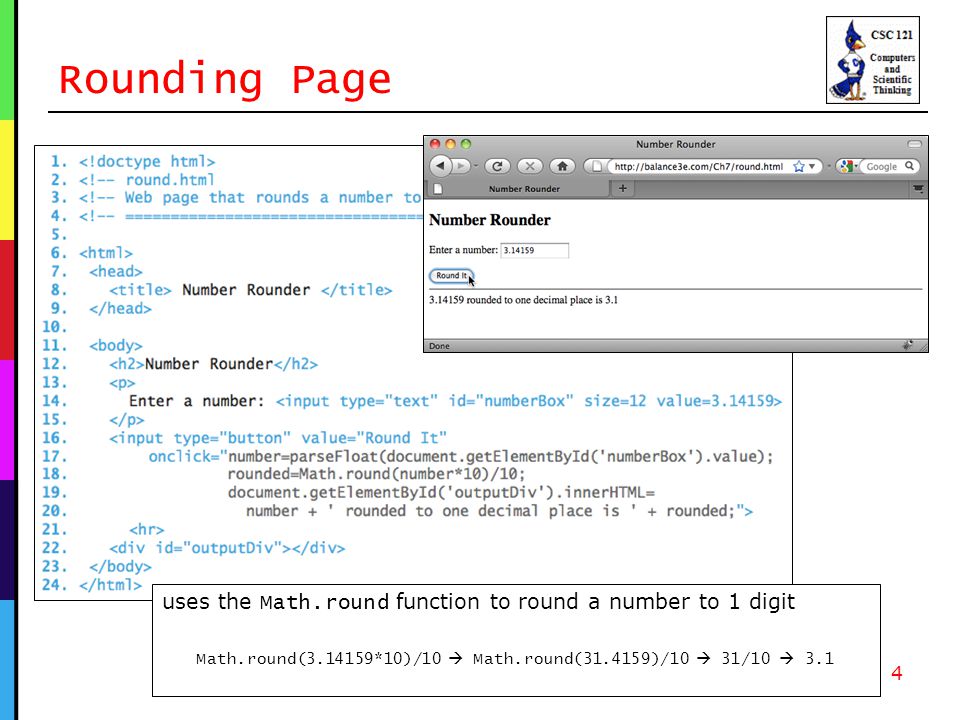
Task: Click code line 1 '<!doctype html>'
Action: [147, 162]
